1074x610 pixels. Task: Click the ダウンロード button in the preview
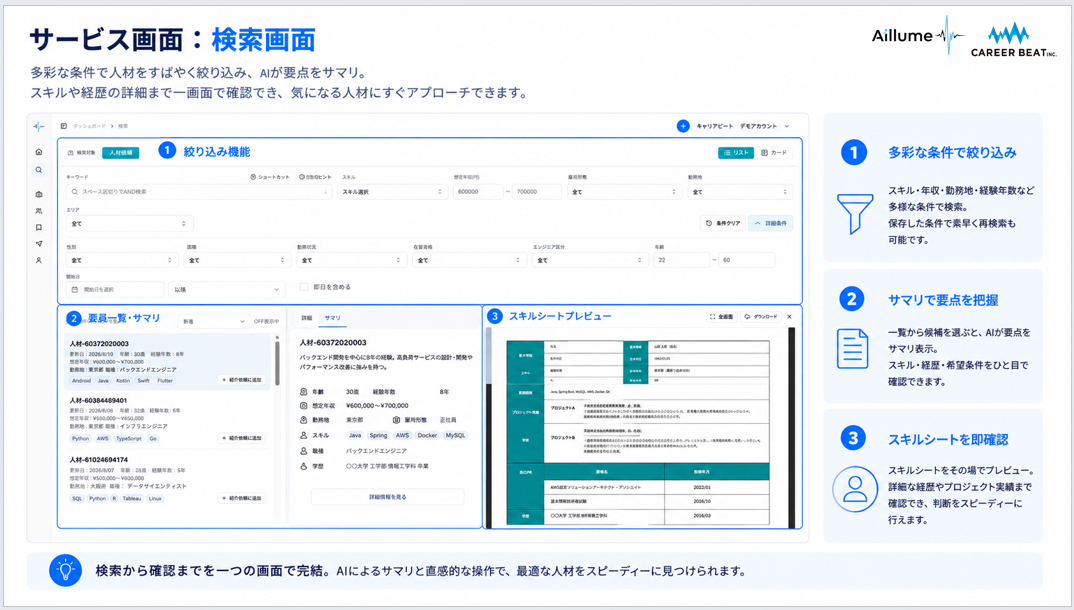pos(761,317)
